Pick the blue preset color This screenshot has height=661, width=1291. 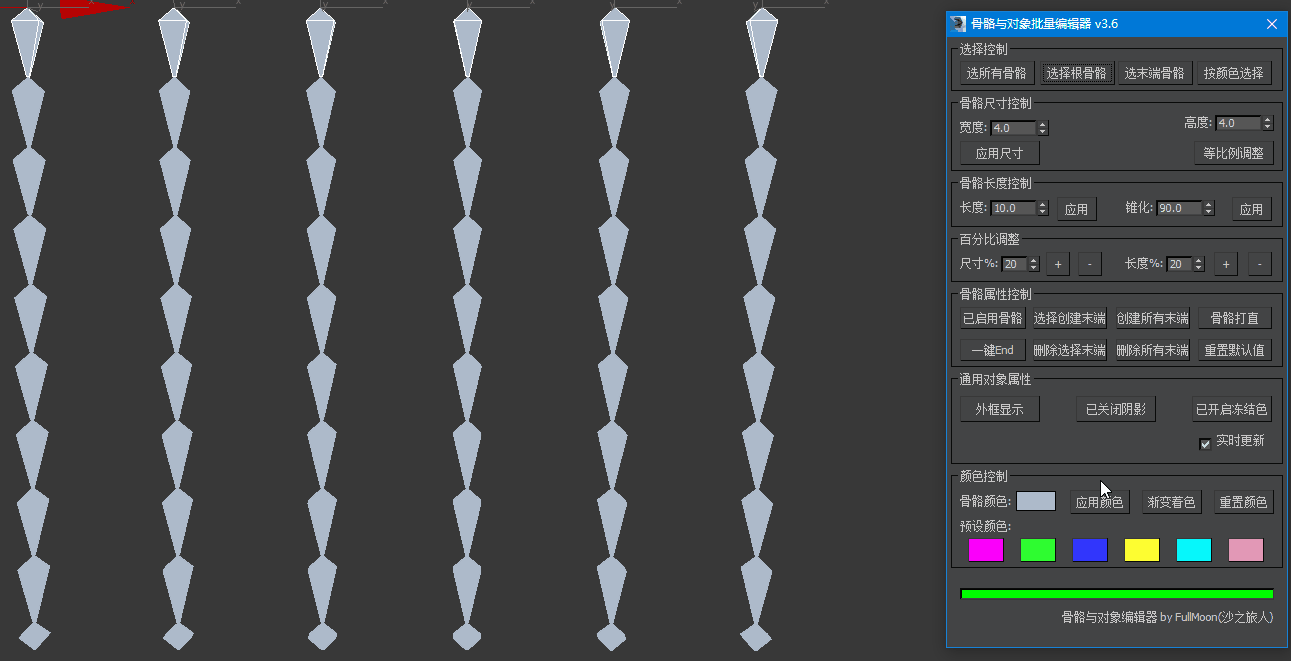[x=1090, y=550]
